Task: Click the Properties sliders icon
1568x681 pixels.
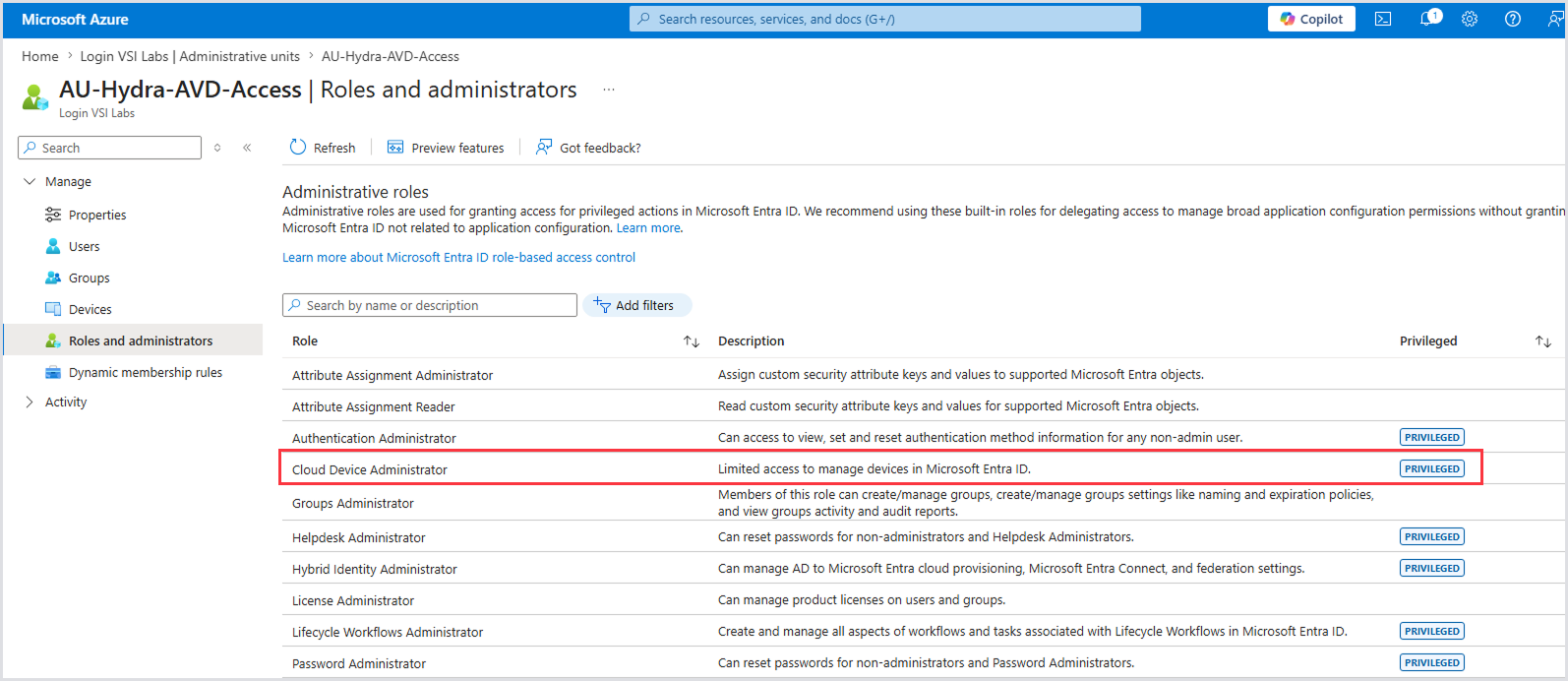Action: [x=53, y=215]
